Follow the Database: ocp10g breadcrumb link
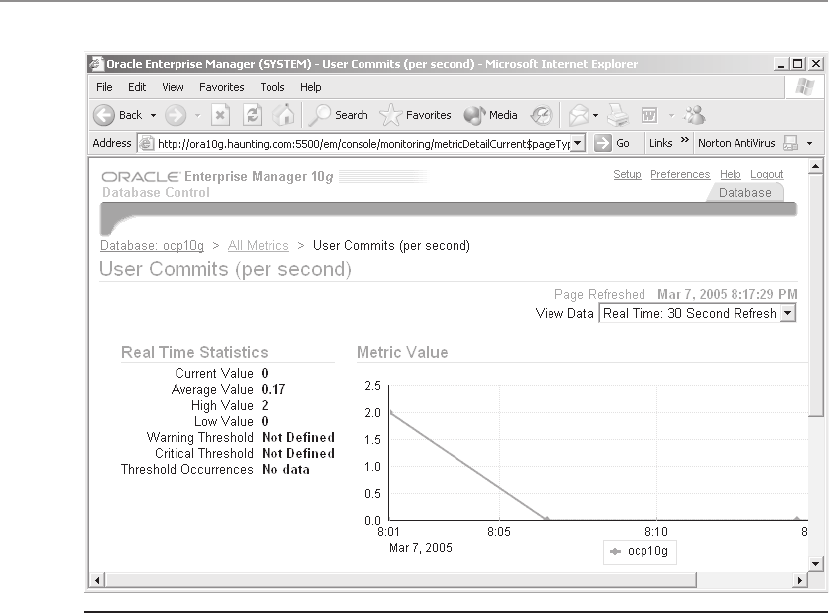 coord(152,245)
